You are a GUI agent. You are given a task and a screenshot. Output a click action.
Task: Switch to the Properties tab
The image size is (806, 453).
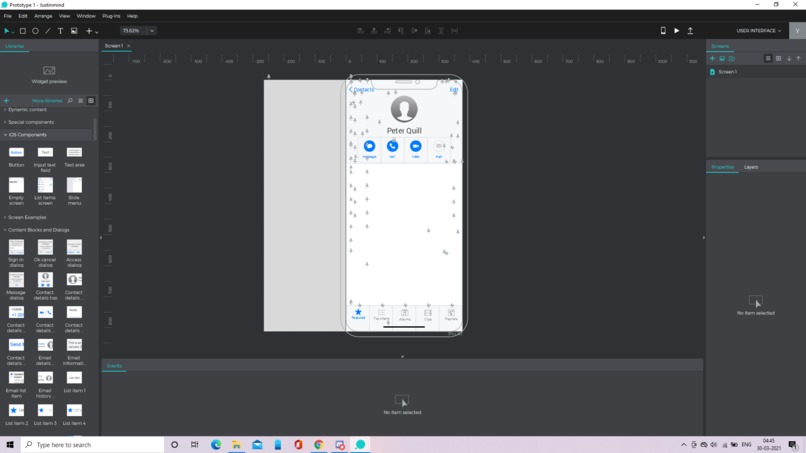point(722,167)
